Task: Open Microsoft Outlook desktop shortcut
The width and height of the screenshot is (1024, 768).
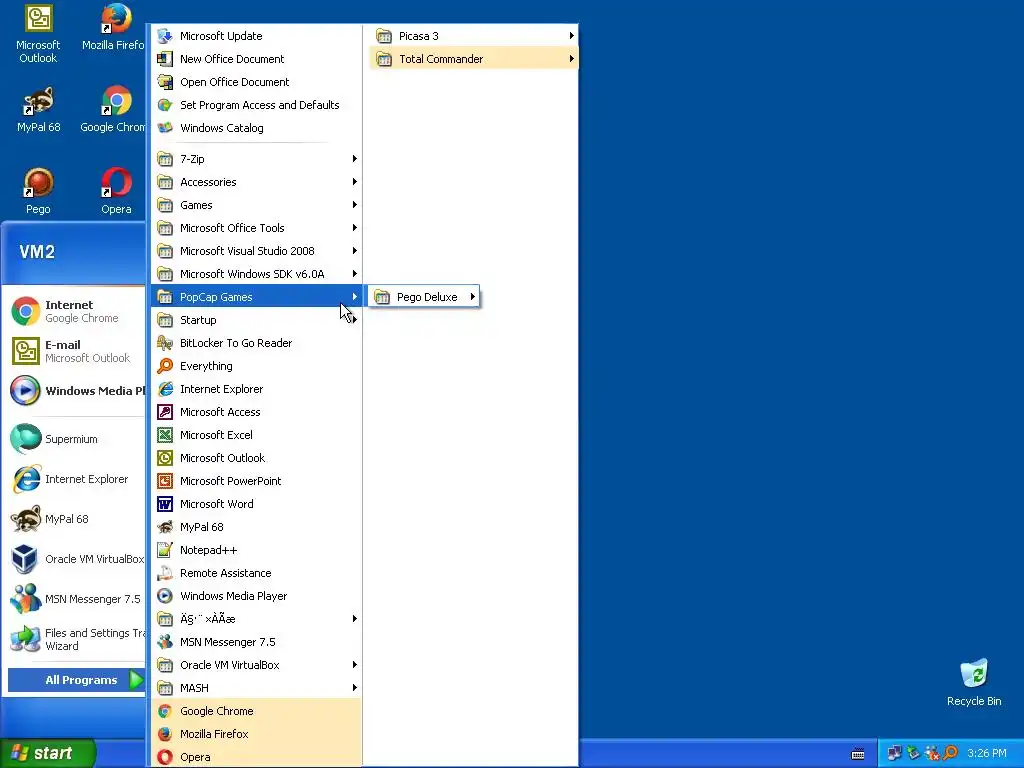Action: click(38, 34)
